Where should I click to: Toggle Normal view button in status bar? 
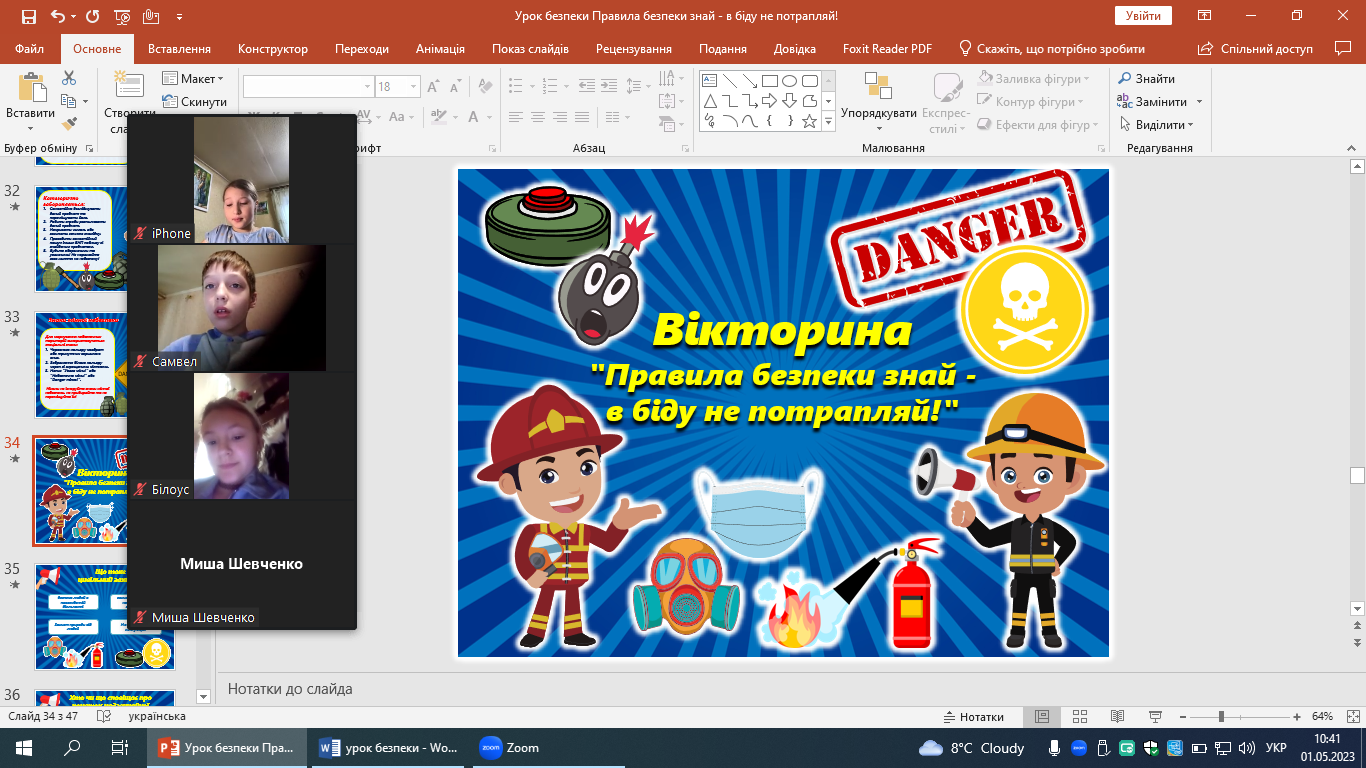[1042, 717]
